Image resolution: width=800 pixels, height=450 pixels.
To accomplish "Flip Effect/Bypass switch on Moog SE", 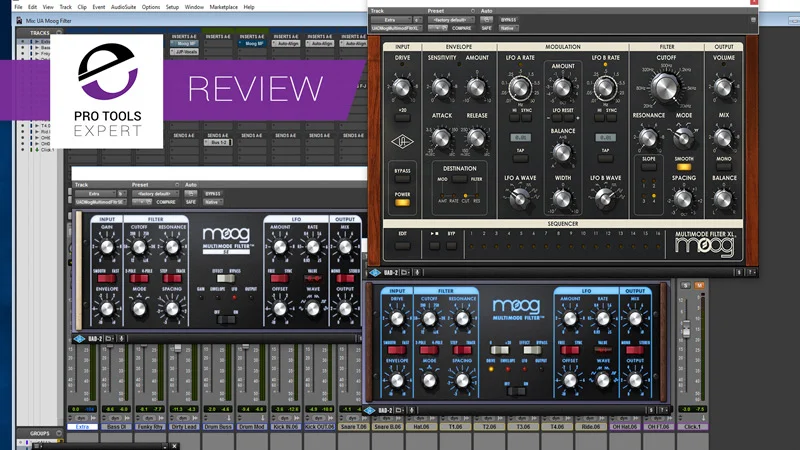I will (x=226, y=278).
